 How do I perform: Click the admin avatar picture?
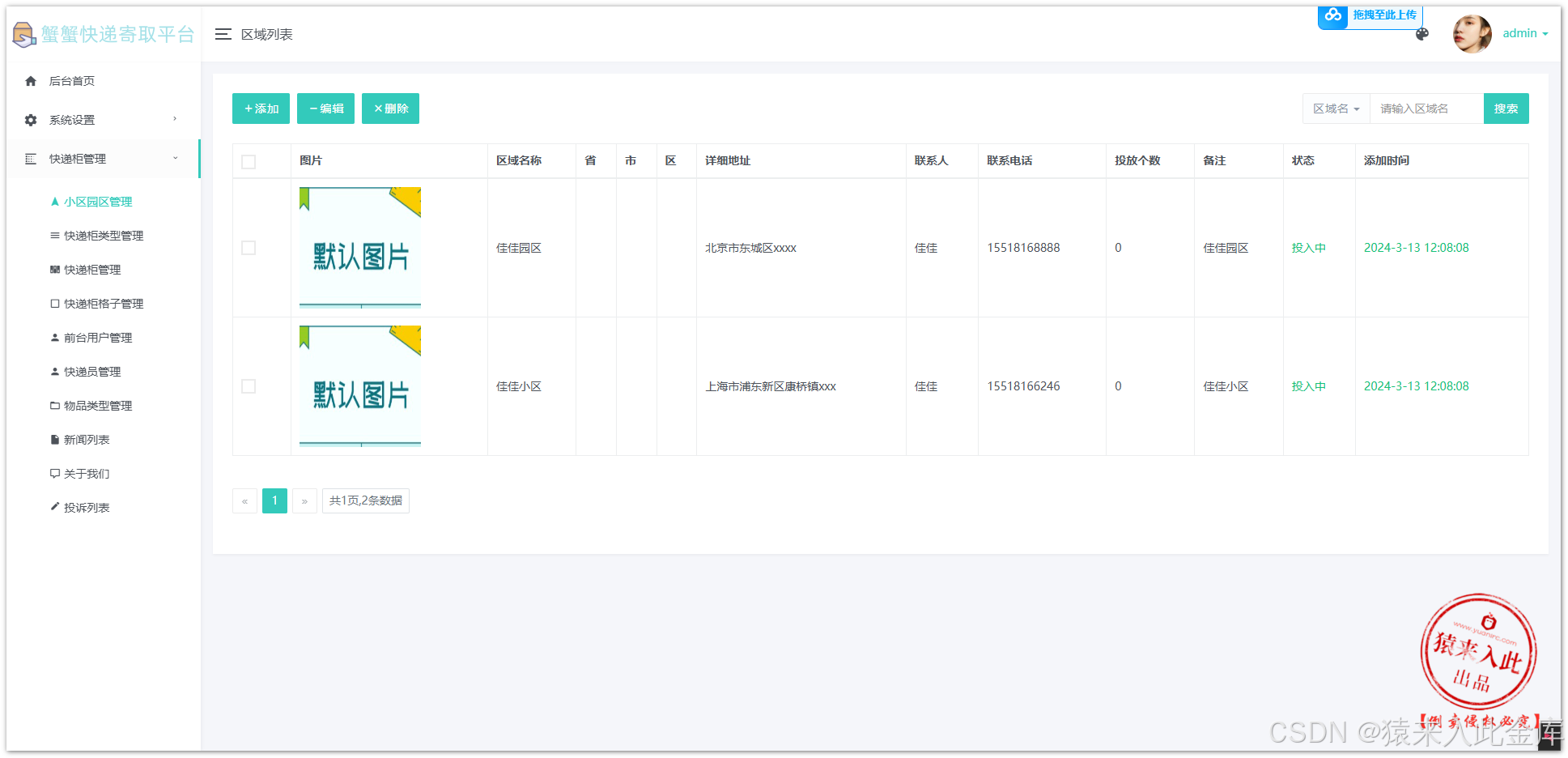(x=1472, y=34)
